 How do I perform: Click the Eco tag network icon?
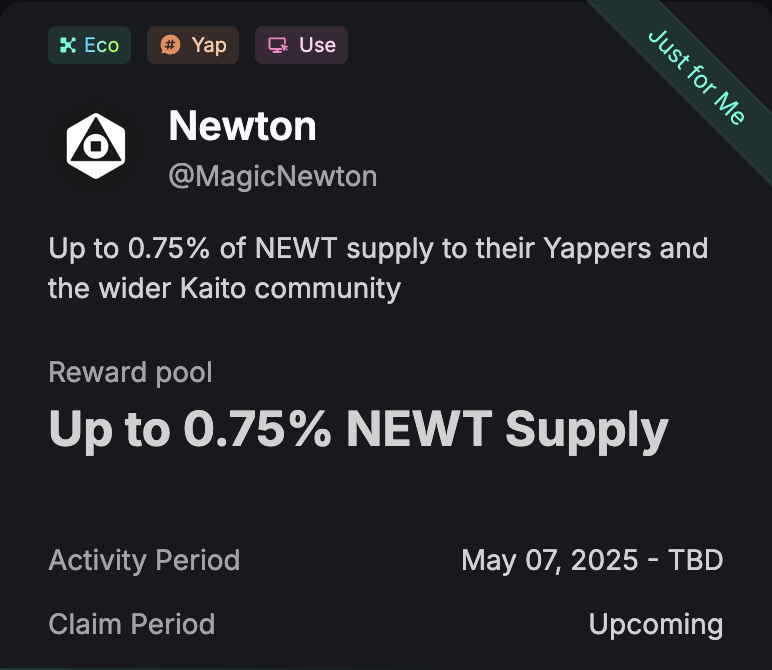coord(67,45)
